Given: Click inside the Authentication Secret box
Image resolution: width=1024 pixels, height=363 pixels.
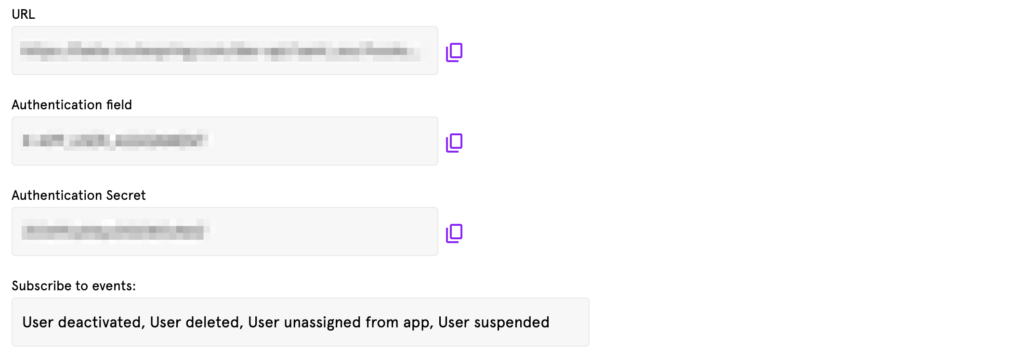Looking at the screenshot, I should click(x=225, y=231).
